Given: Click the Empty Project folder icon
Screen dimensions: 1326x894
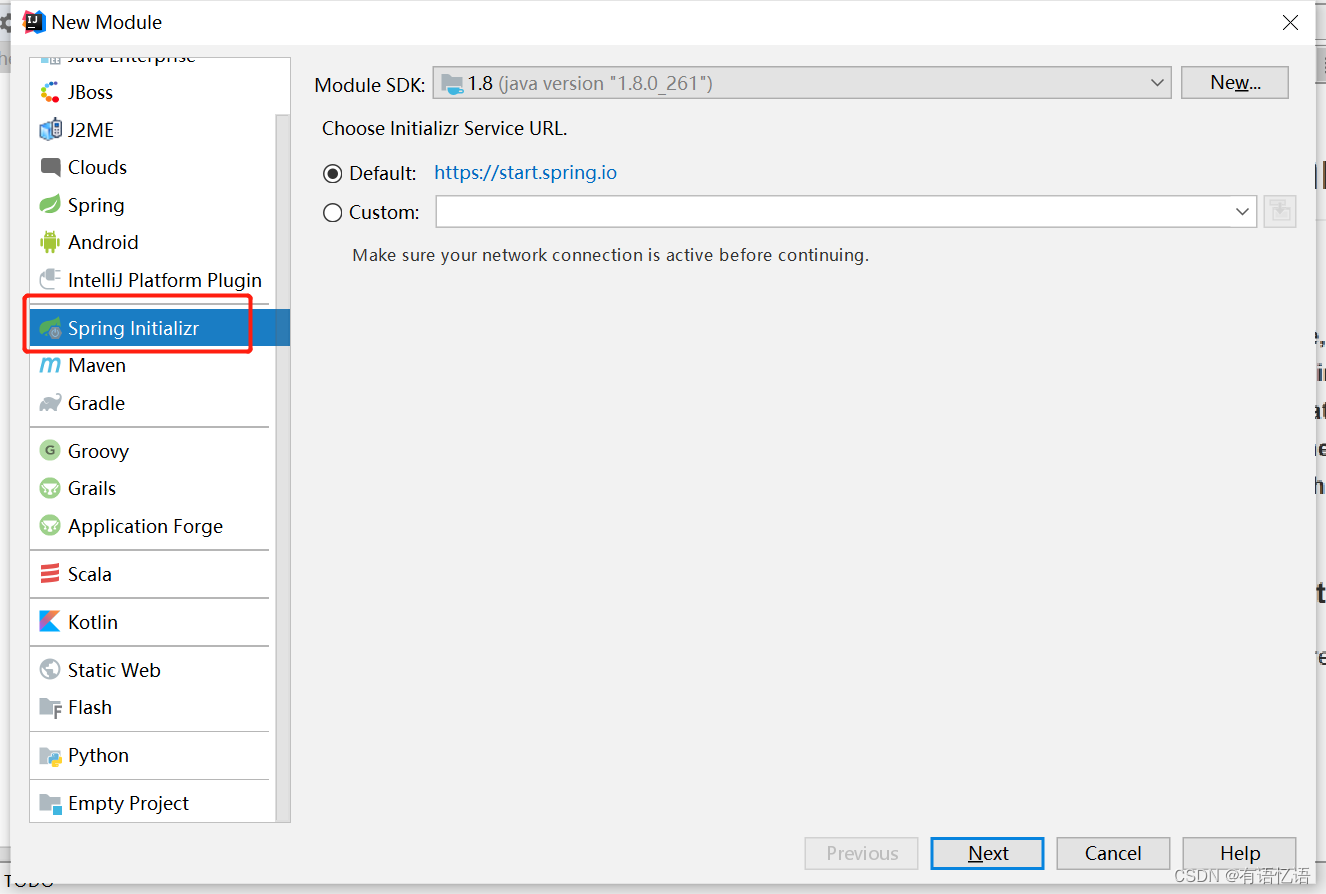Looking at the screenshot, I should point(50,803).
